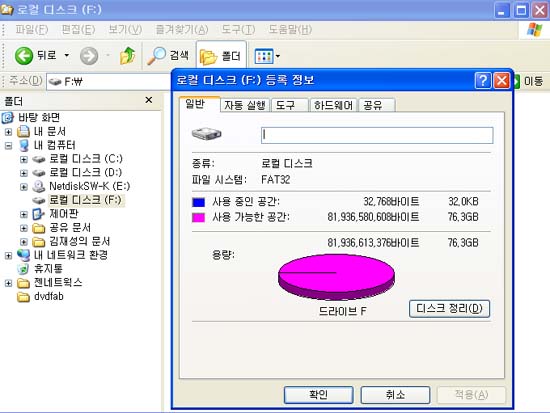Screen dimensions: 550x413
Task: Click the 디스크 정리(D) button
Action: [449, 309]
